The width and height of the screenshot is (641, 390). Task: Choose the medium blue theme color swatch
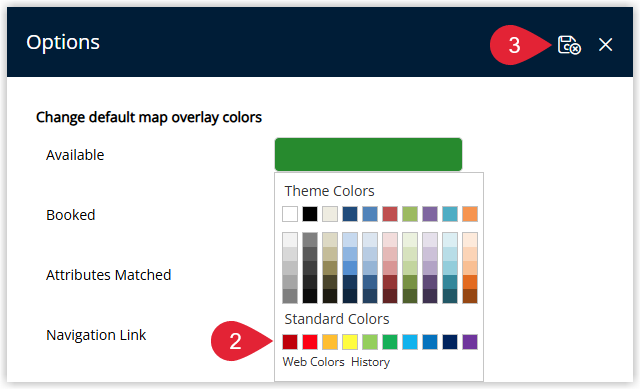click(370, 214)
